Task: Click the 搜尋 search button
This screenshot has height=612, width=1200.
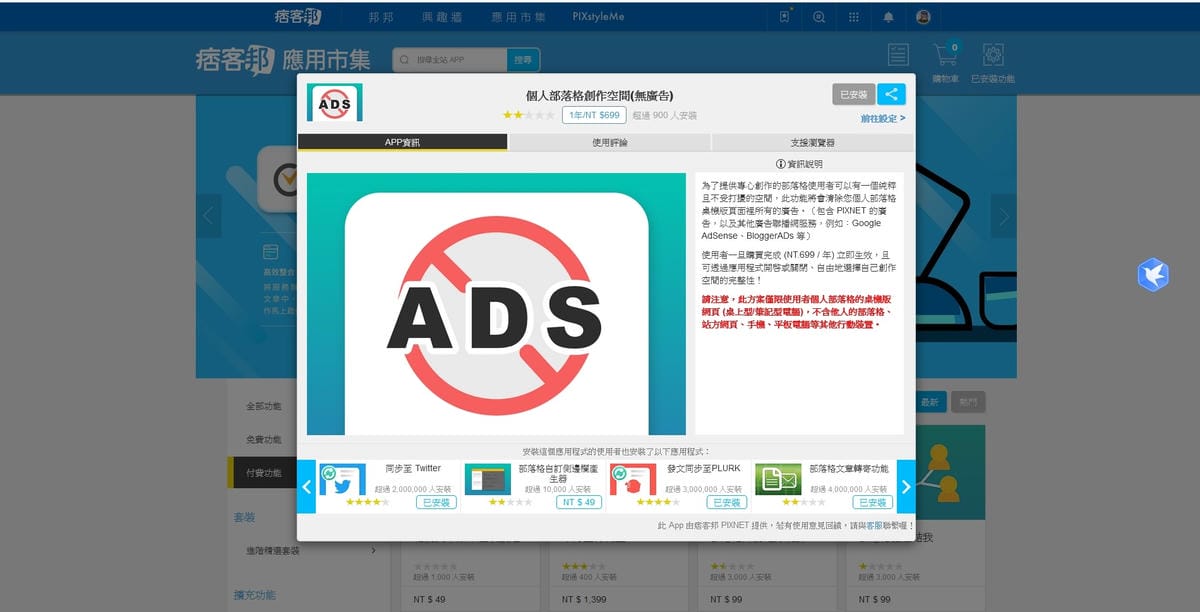Action: tap(523, 60)
